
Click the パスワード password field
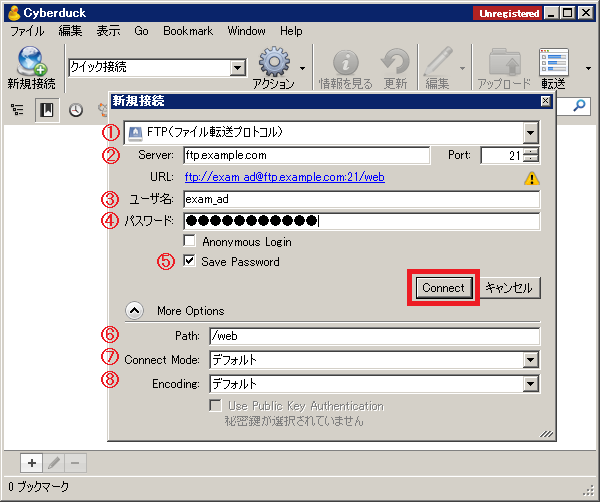[x=362, y=221]
